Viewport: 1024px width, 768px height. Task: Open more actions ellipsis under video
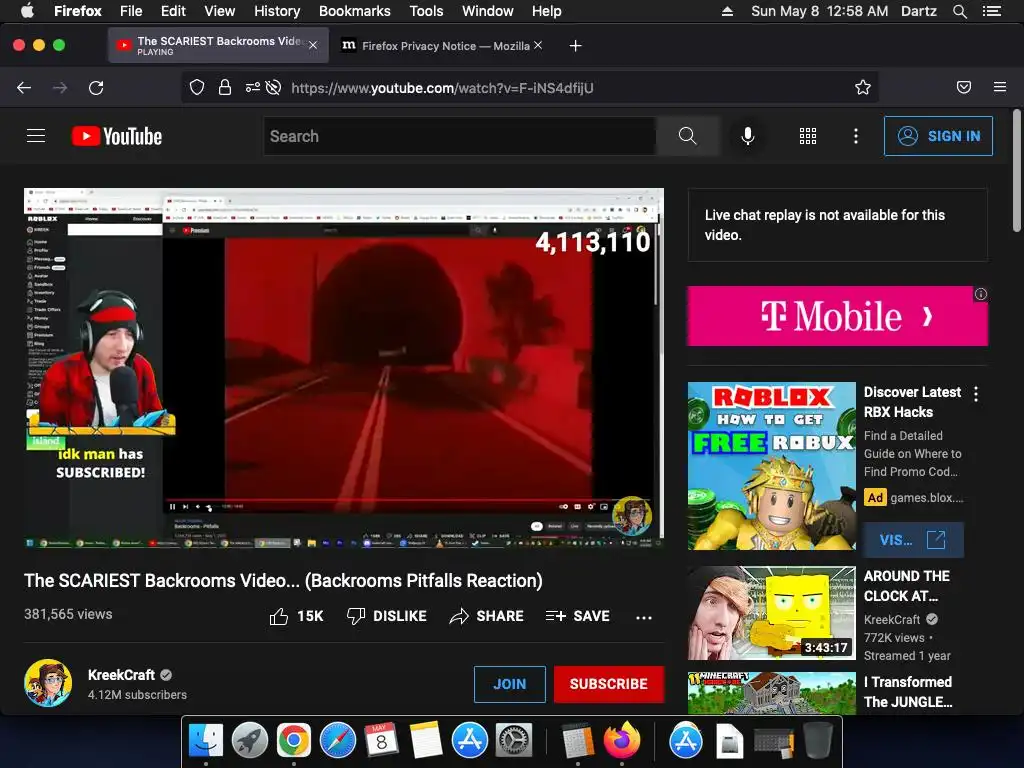click(644, 617)
